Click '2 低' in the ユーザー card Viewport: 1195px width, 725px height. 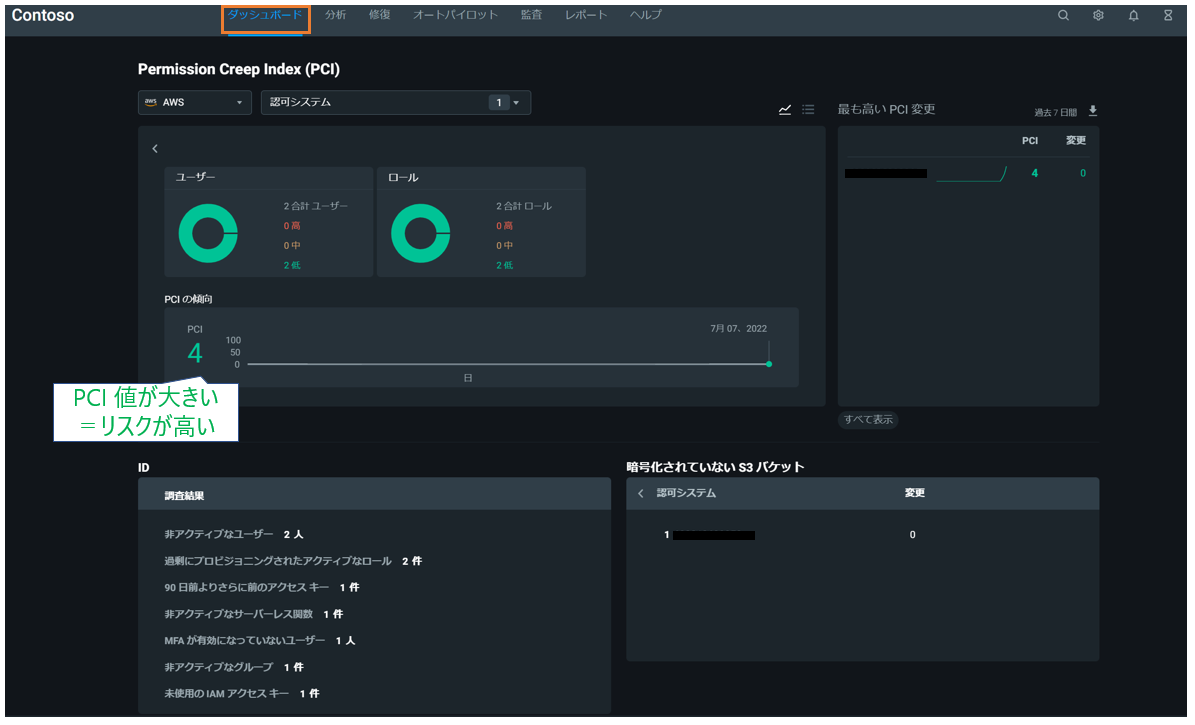pyautogui.click(x=292, y=265)
